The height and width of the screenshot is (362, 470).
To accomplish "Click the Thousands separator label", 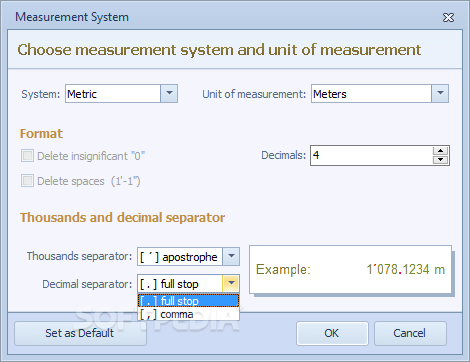I will coord(79,256).
